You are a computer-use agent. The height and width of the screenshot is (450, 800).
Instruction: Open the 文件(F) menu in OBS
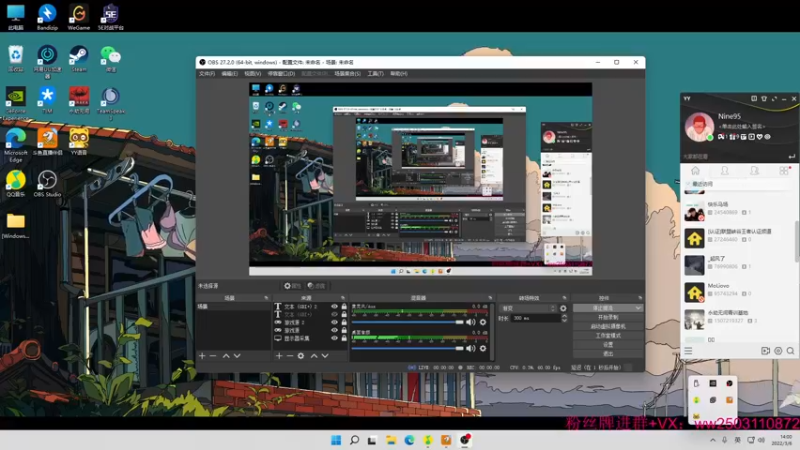(207, 73)
